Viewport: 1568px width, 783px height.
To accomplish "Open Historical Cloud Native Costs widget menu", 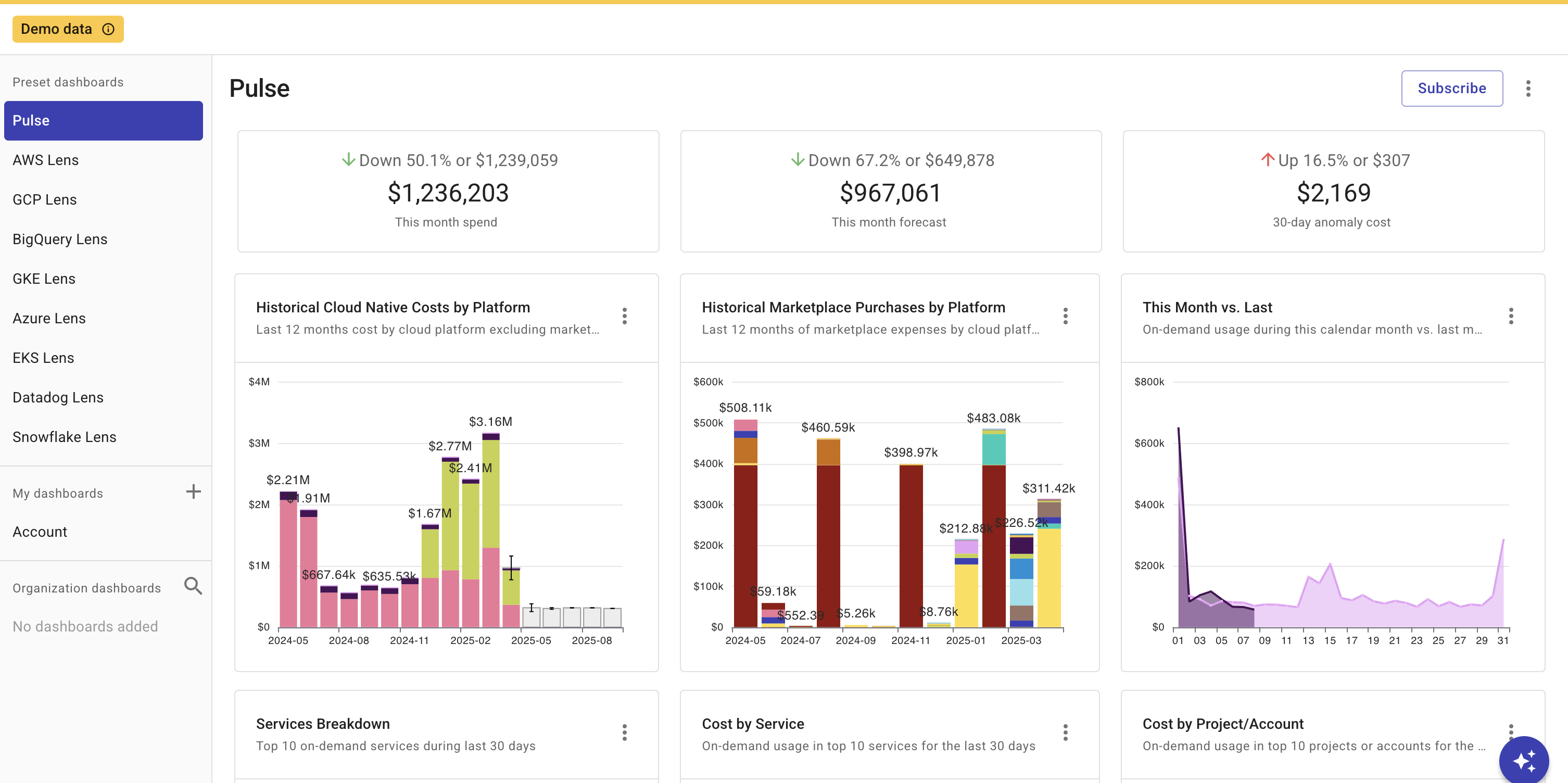I will tap(625, 316).
